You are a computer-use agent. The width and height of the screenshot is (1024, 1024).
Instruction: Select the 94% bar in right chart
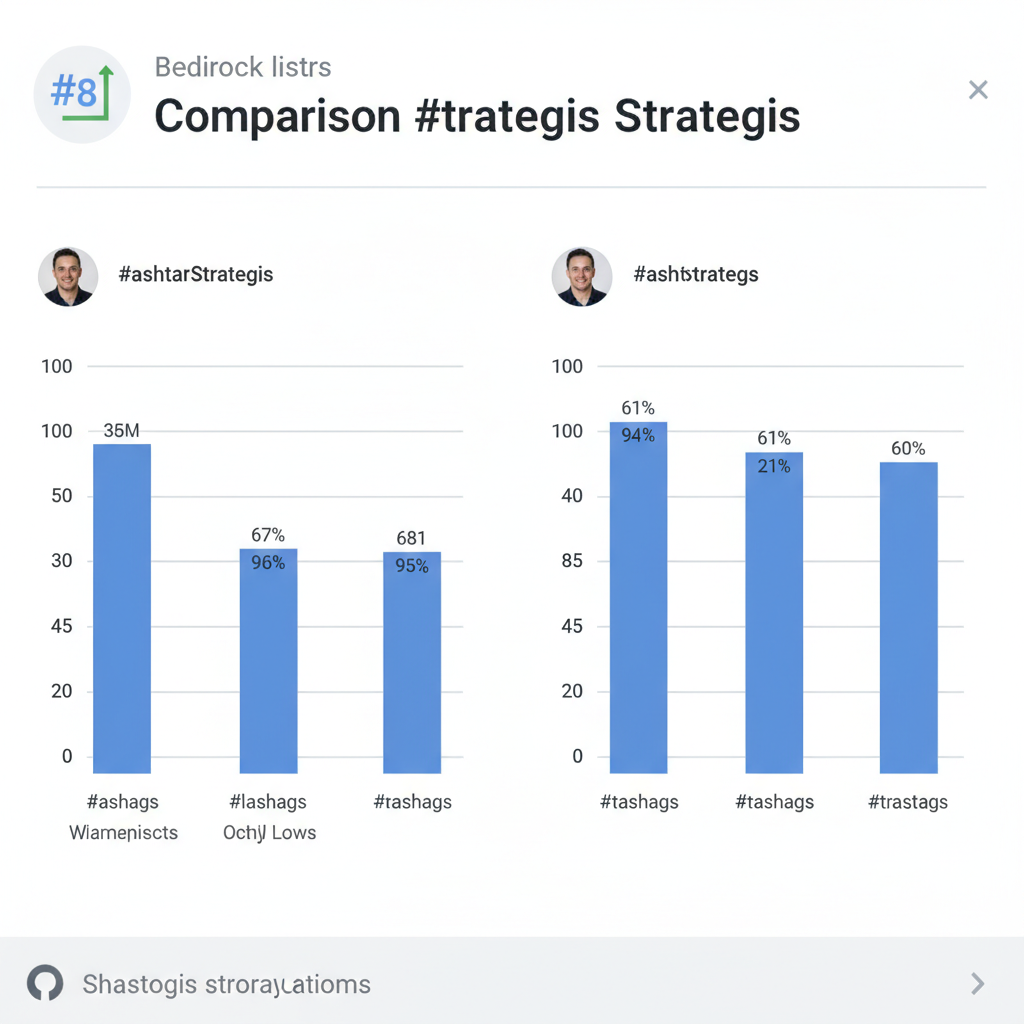point(638,597)
